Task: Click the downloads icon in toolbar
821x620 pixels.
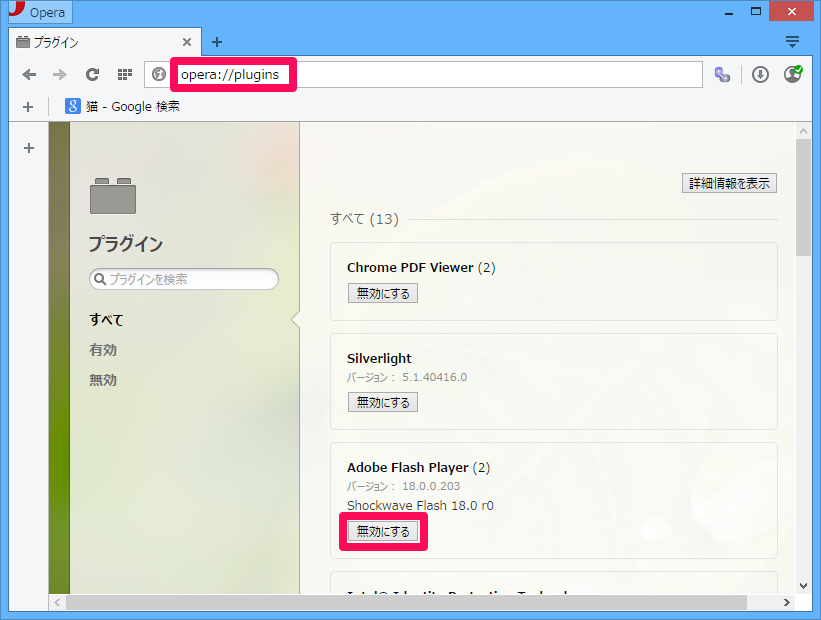Action: coord(760,75)
